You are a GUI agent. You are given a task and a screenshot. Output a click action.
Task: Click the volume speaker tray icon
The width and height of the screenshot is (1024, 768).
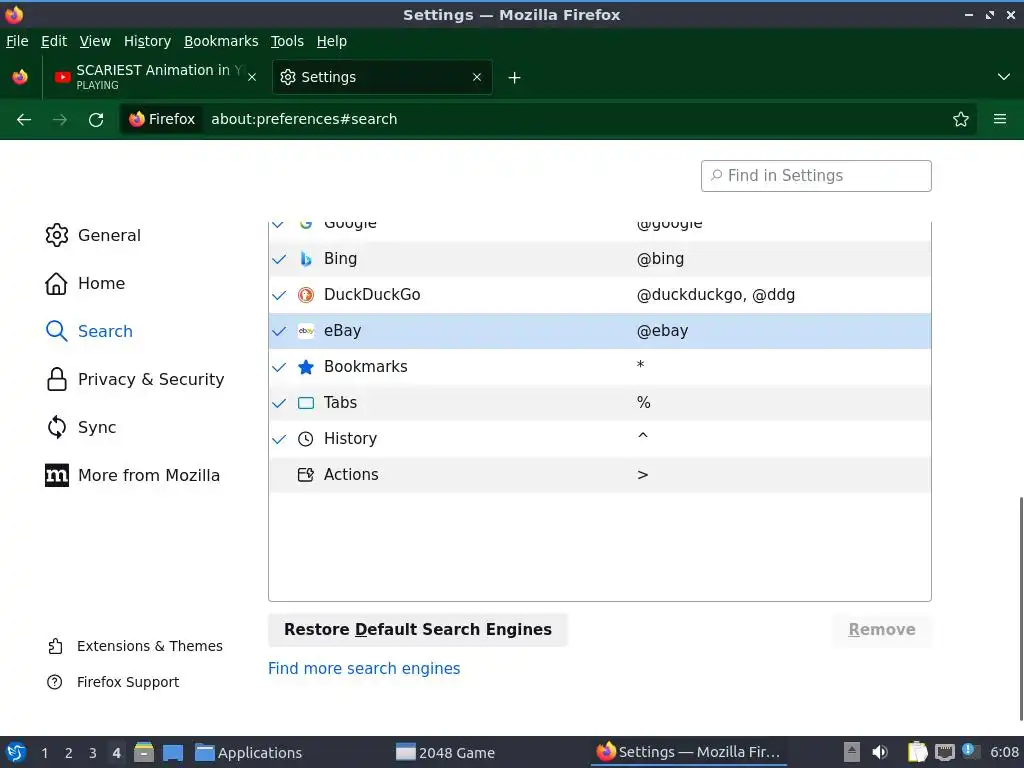(880, 752)
